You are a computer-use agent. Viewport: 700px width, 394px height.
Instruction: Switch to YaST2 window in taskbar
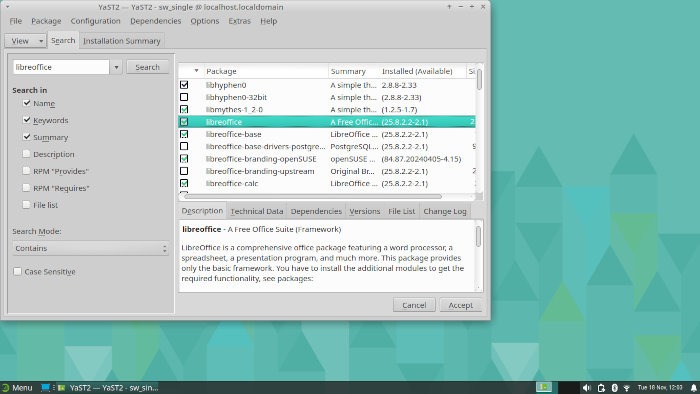[108, 388]
